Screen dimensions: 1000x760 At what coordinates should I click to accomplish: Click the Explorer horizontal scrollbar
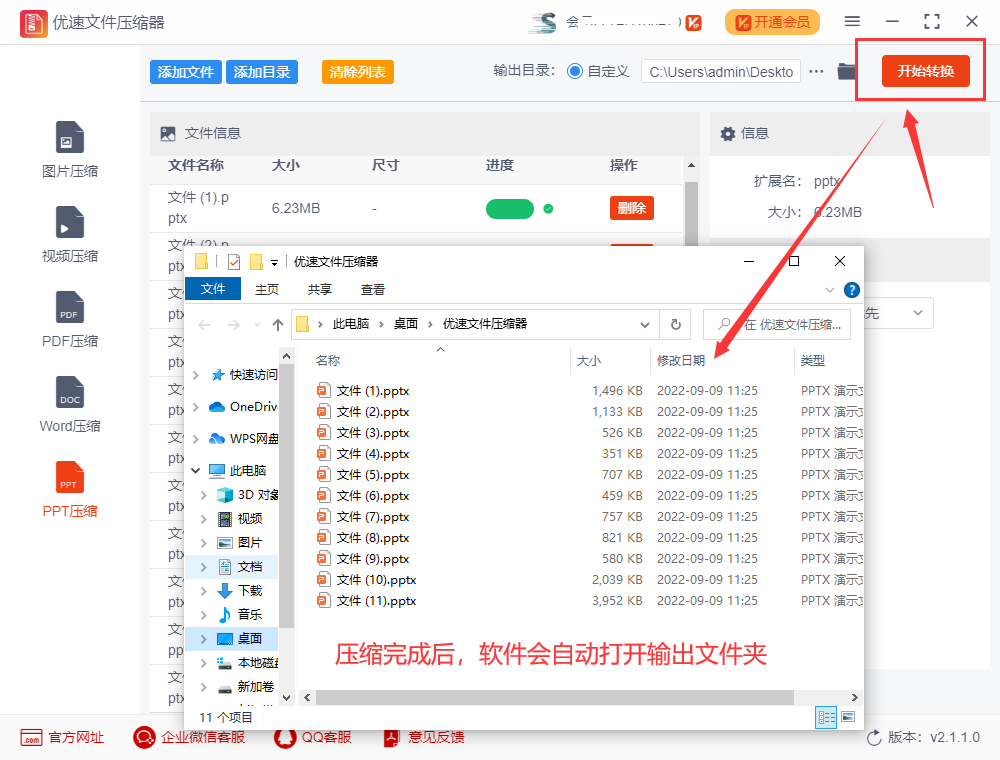click(555, 698)
